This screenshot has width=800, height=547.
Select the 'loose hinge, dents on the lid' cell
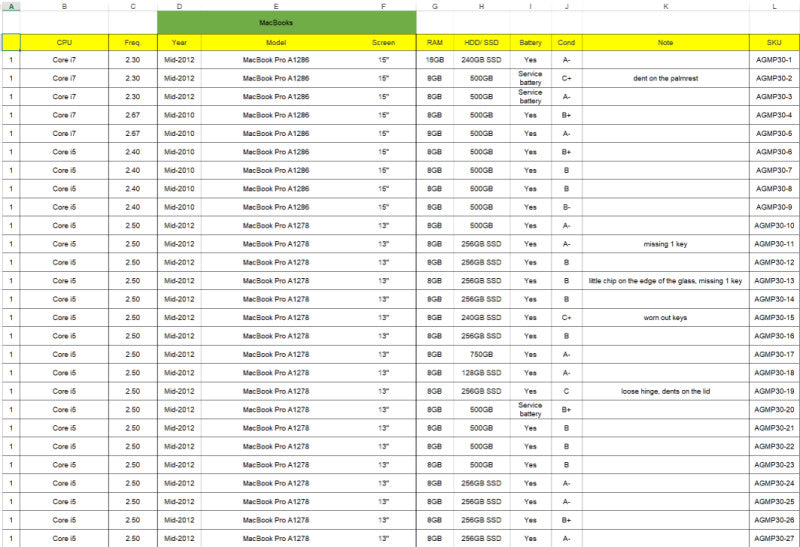coord(665,391)
